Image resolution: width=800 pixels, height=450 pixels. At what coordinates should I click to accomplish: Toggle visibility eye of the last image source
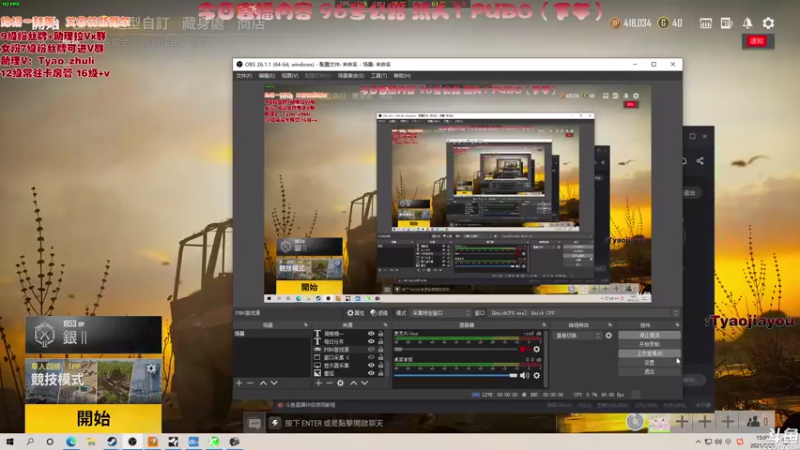[x=371, y=373]
